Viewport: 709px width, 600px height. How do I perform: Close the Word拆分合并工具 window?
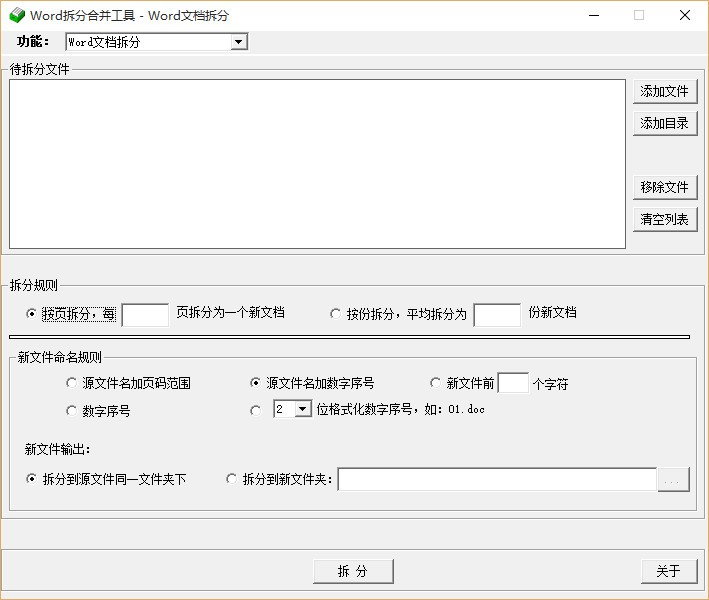(685, 15)
